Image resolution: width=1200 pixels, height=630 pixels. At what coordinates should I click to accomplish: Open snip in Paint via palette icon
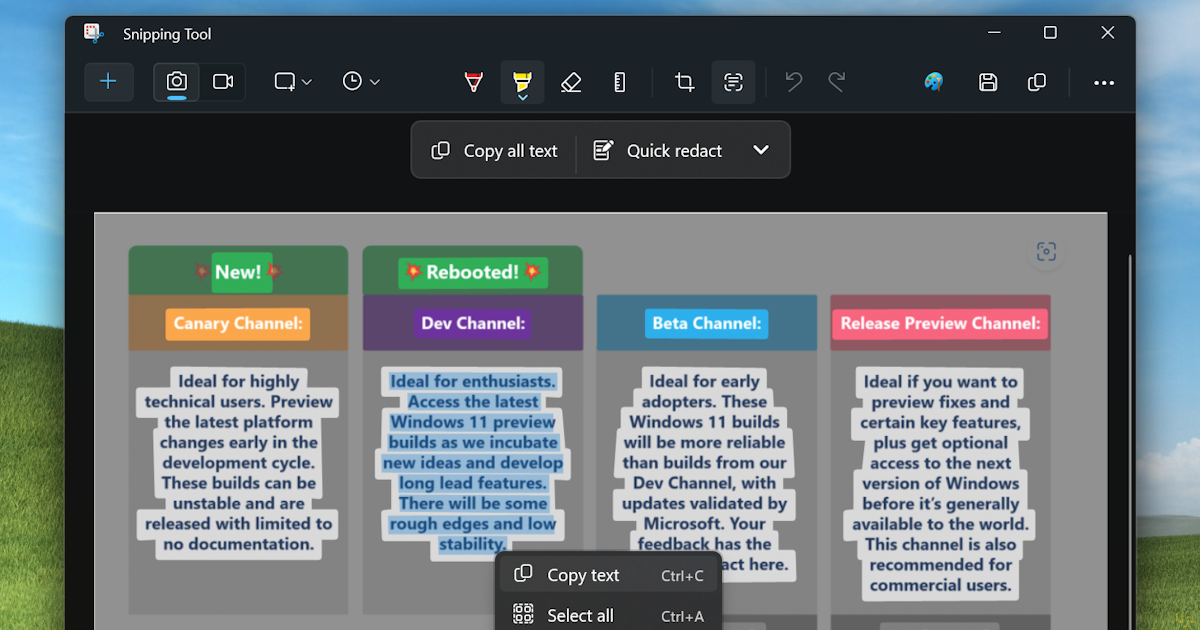934,82
